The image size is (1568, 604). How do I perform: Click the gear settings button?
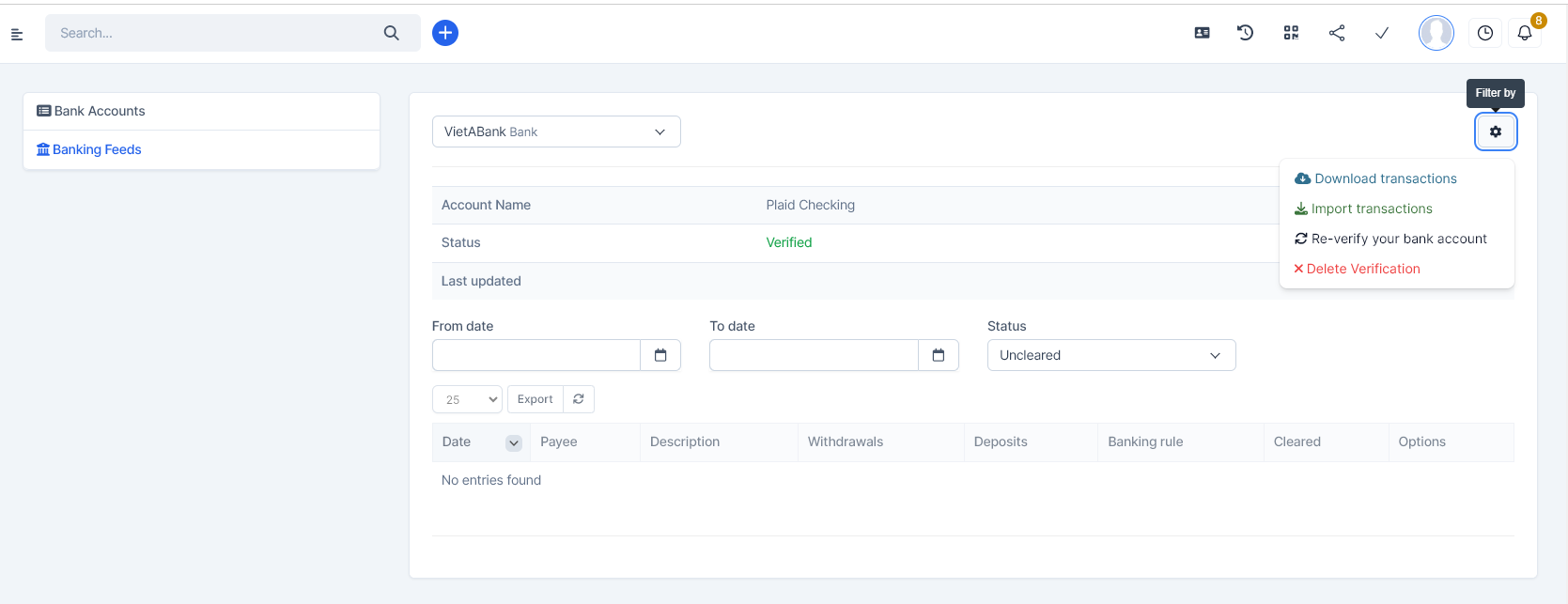pyautogui.click(x=1496, y=132)
